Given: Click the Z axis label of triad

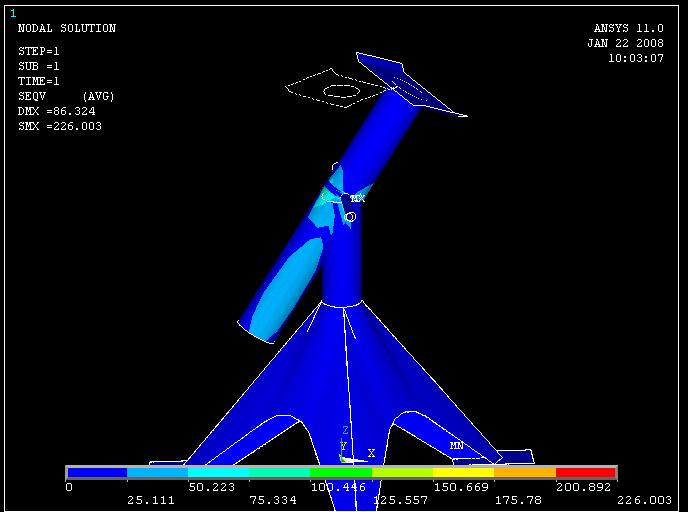Looking at the screenshot, I should click(x=345, y=430).
